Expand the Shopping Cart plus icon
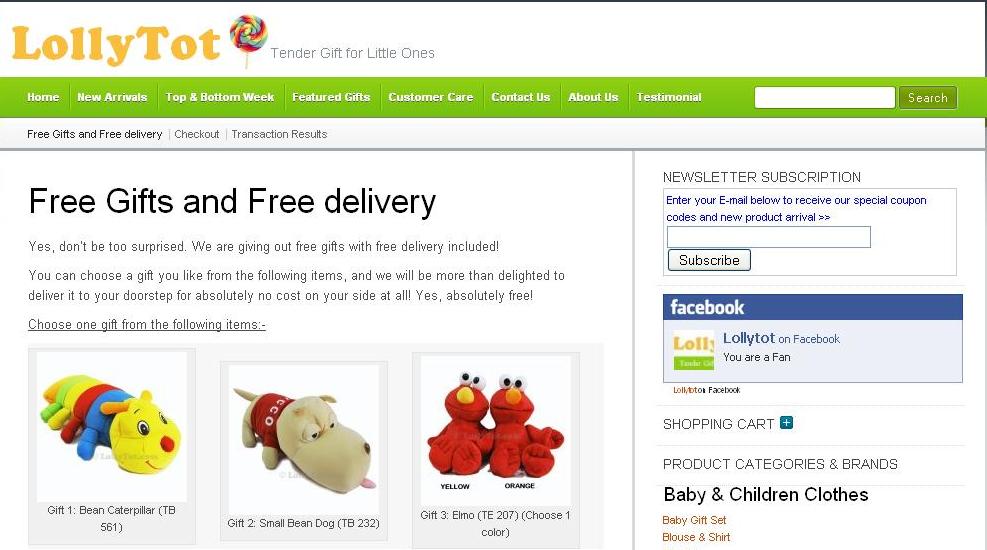Viewport: 987px width, 550px height. pos(786,422)
